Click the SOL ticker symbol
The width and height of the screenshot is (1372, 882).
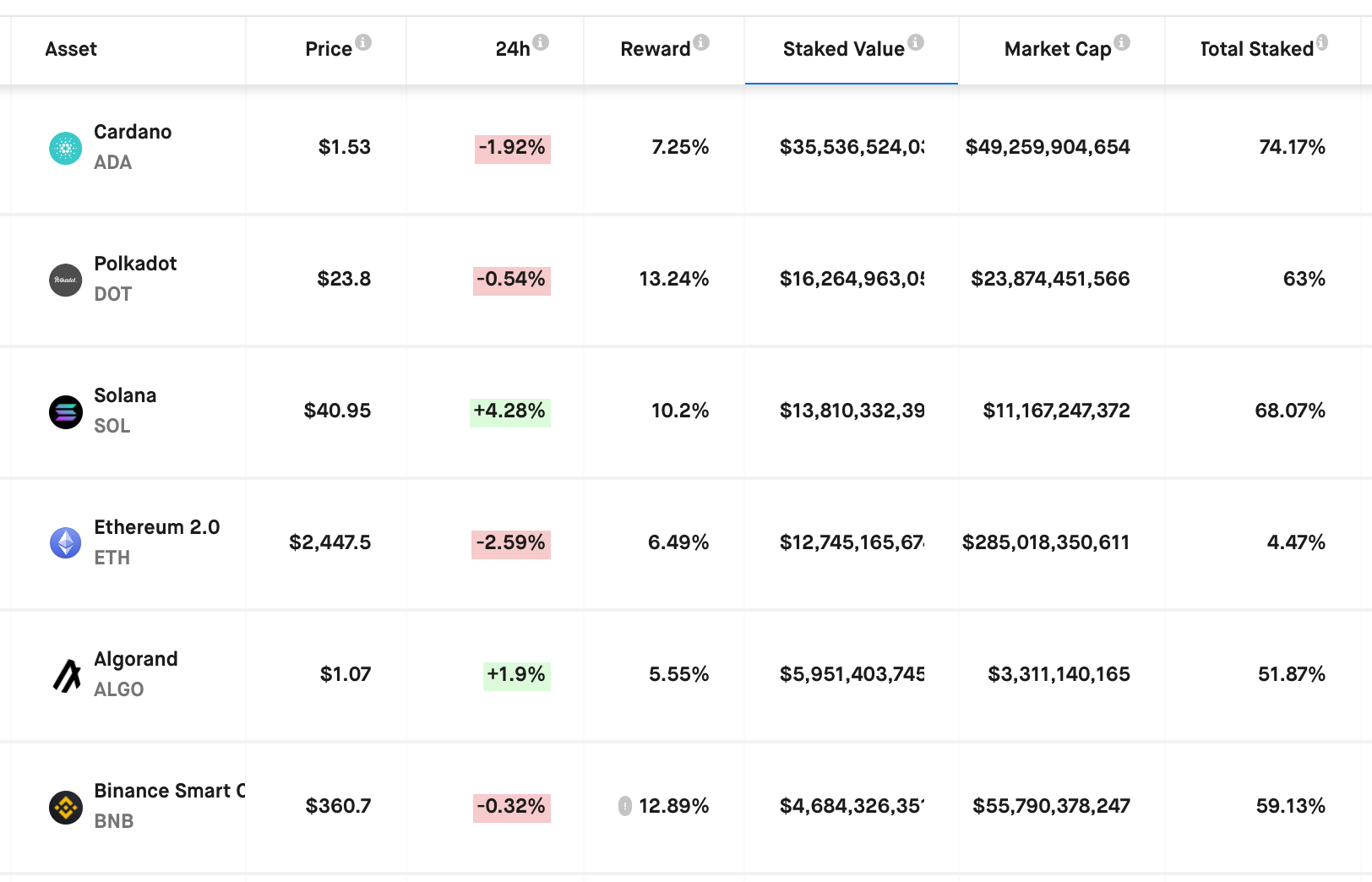pos(112,426)
